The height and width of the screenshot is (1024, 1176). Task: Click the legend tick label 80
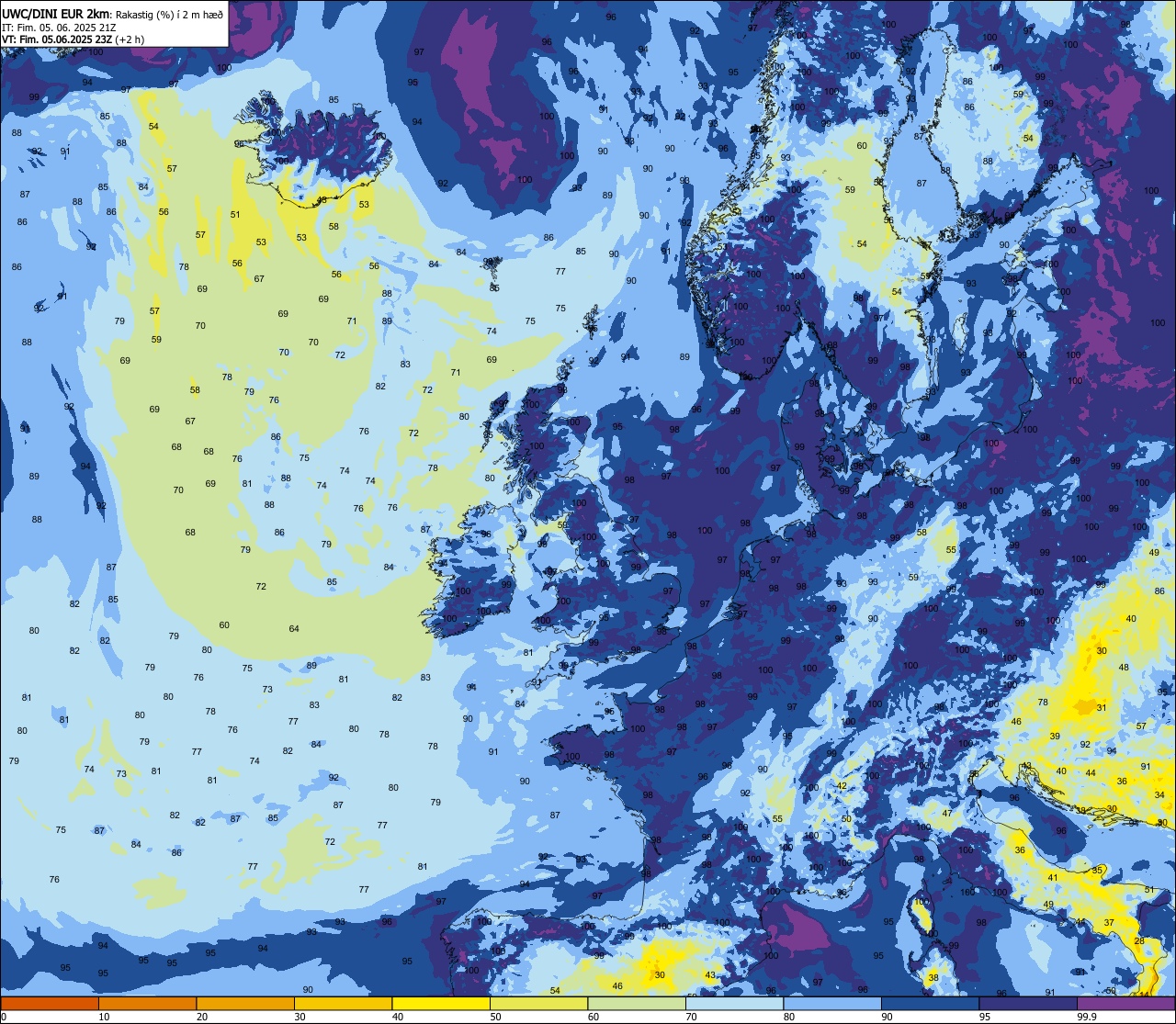789,1017
